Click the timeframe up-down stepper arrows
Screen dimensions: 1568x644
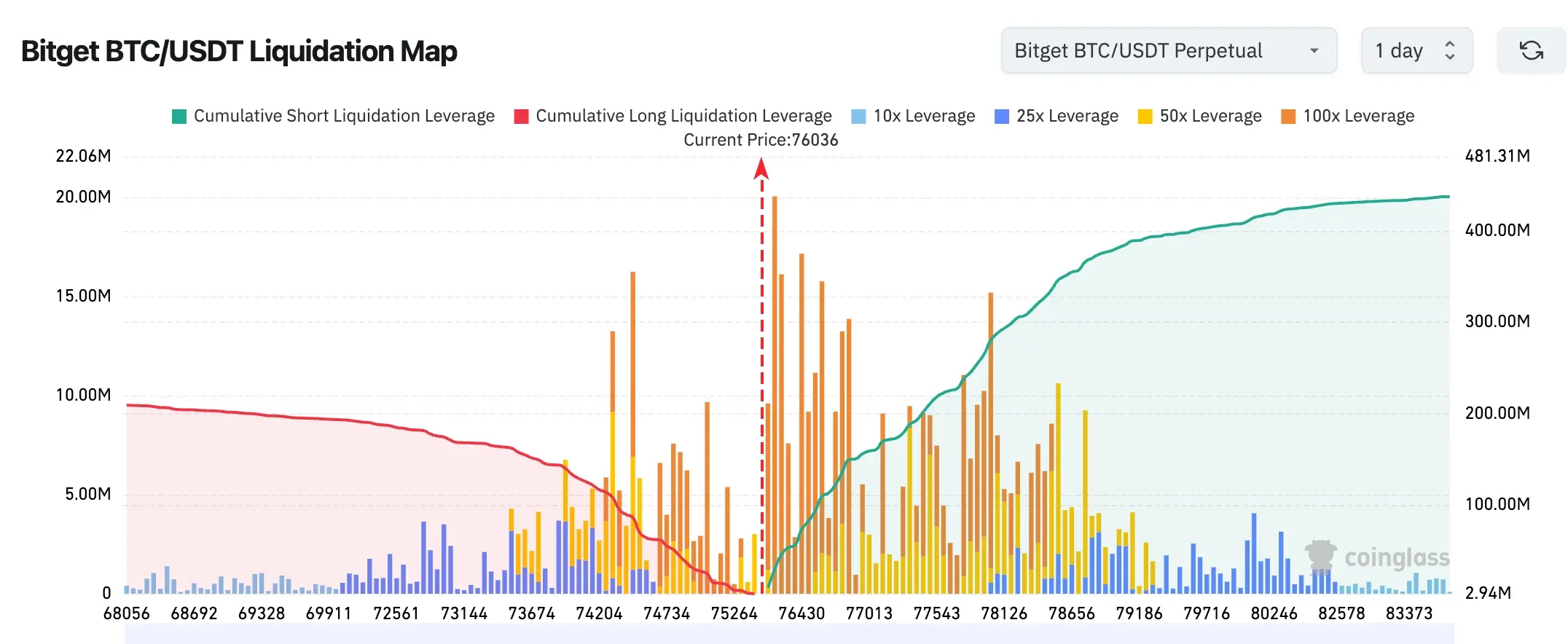click(1450, 50)
